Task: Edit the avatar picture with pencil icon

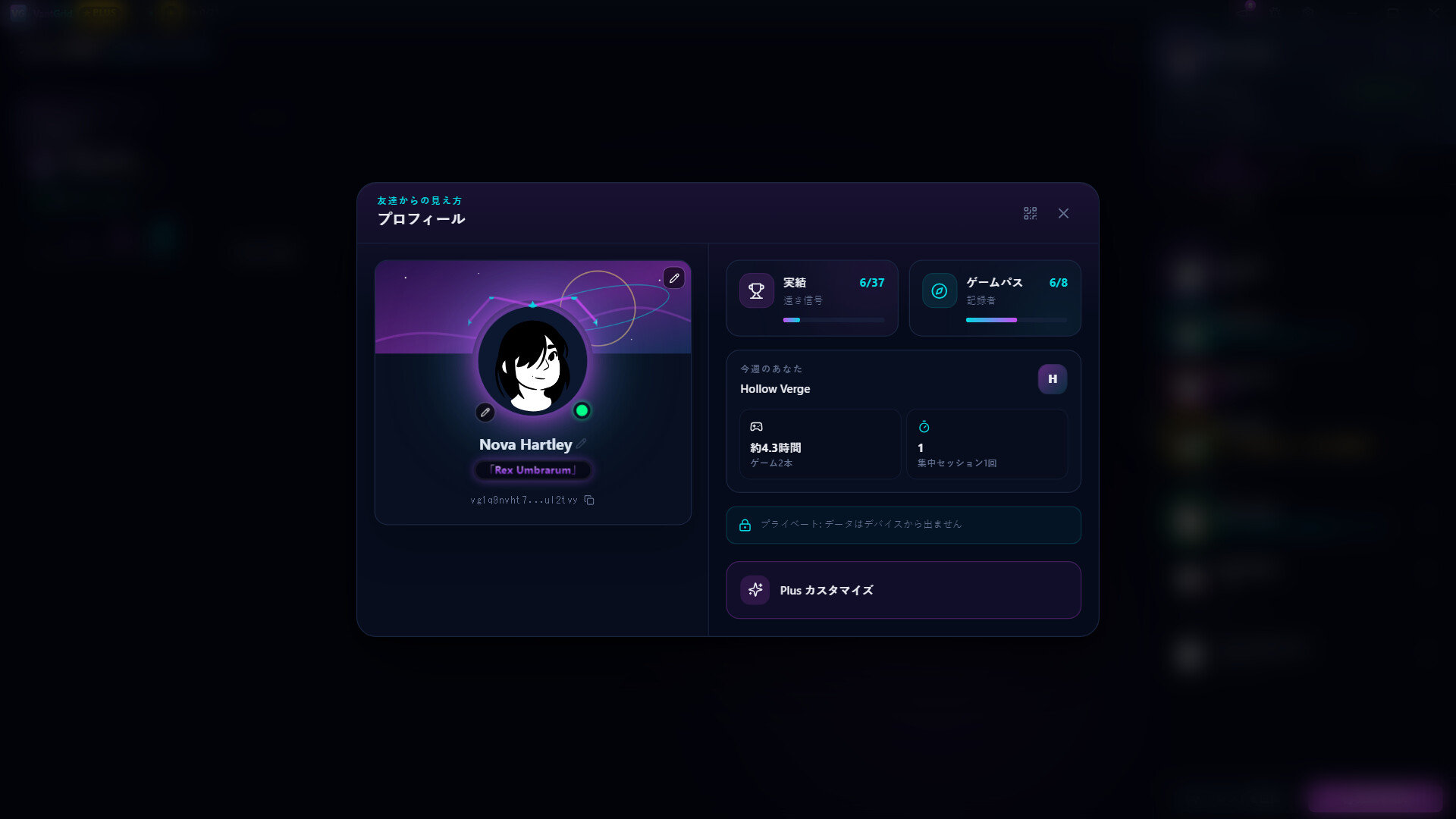Action: click(x=485, y=413)
